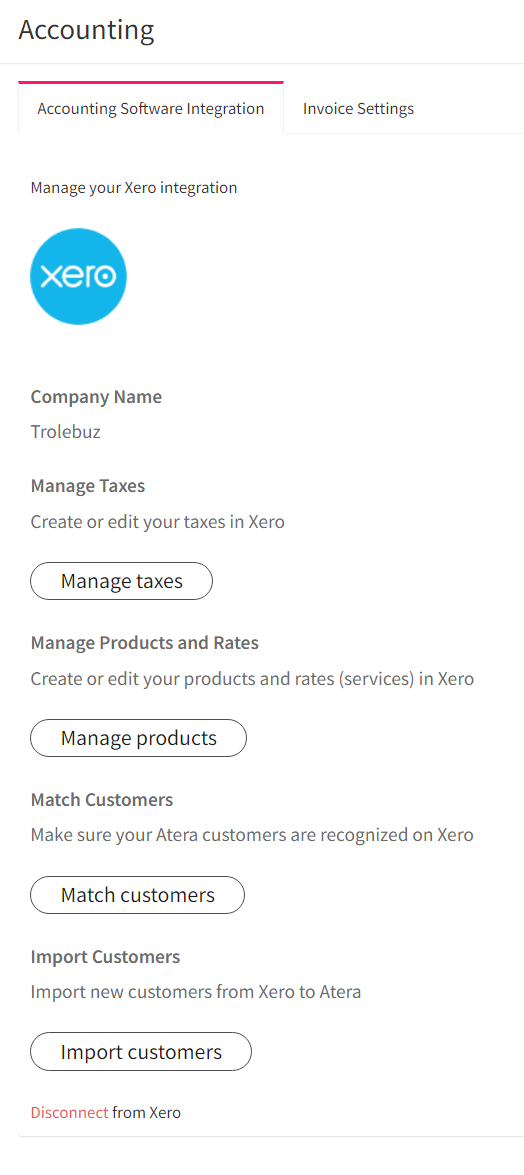Image resolution: width=524 pixels, height=1175 pixels.
Task: Switch to the Invoice Settings tab
Action: pyautogui.click(x=358, y=109)
